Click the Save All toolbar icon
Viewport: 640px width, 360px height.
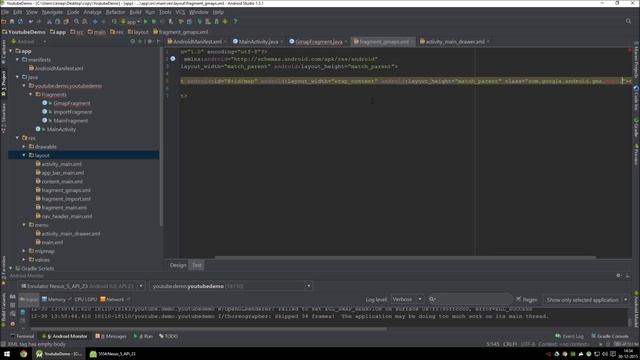click(x=12, y=22)
